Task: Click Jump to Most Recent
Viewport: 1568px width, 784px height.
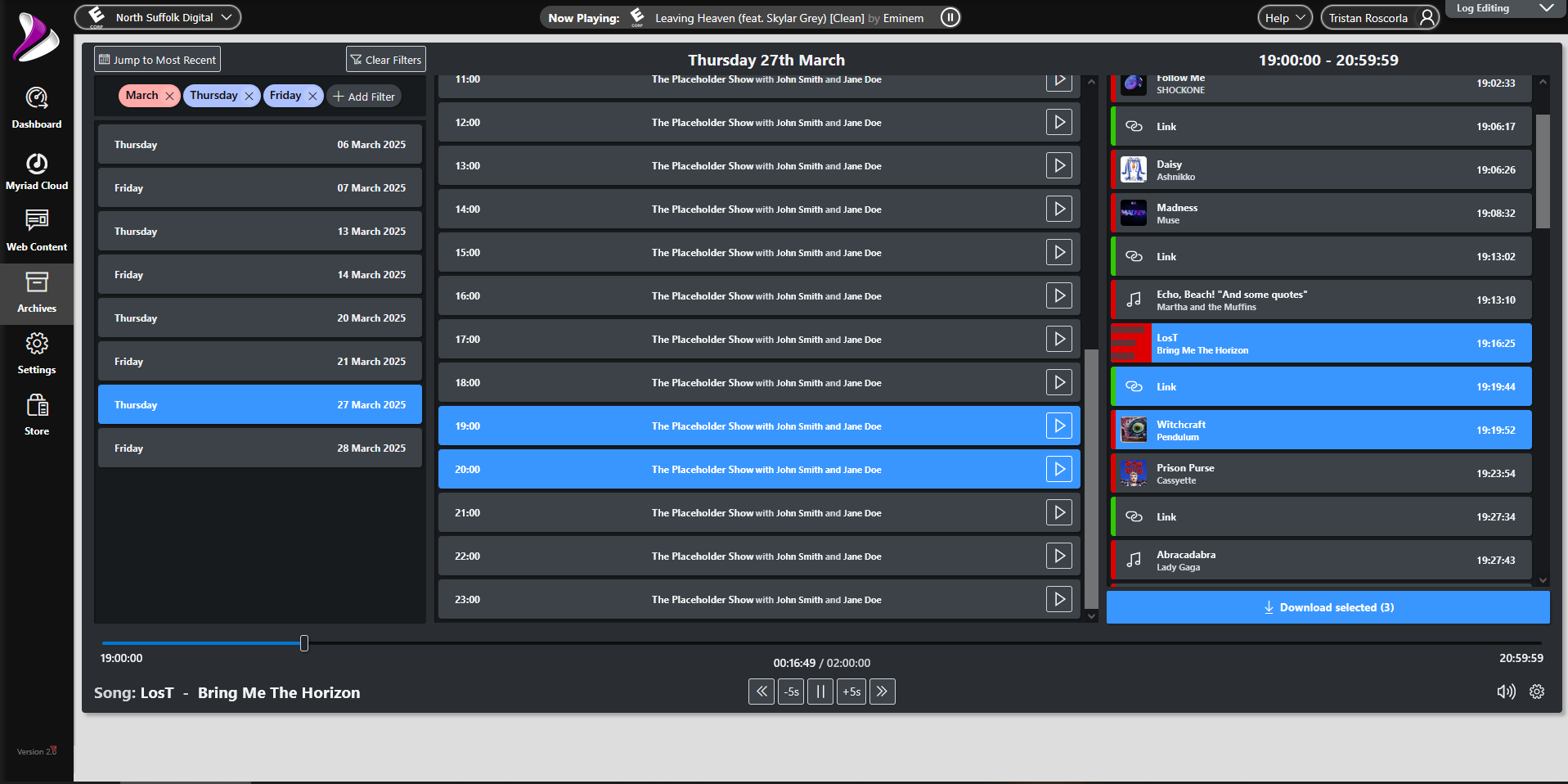Action: pos(158,60)
